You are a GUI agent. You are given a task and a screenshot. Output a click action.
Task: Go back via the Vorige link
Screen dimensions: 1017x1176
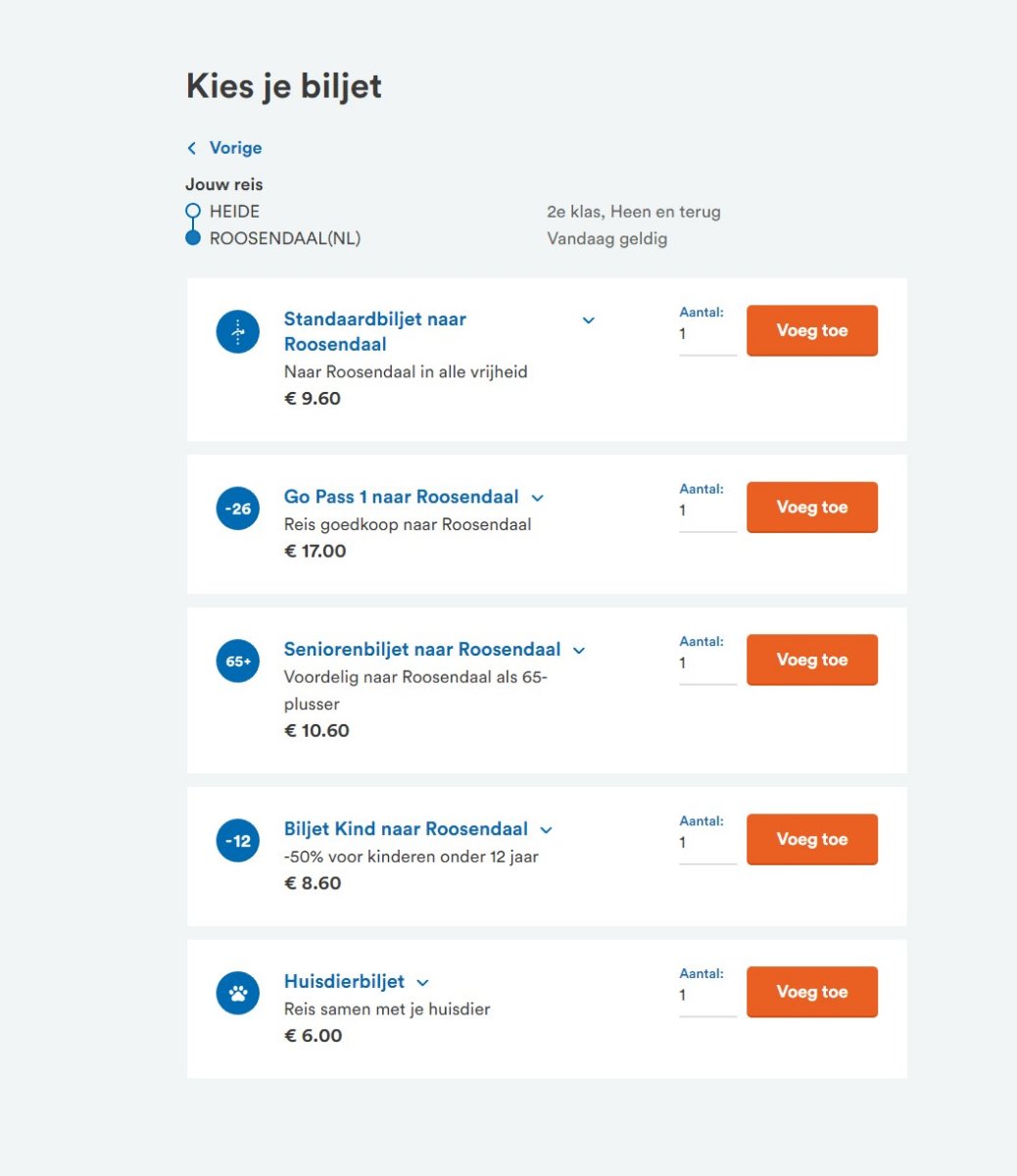click(235, 148)
